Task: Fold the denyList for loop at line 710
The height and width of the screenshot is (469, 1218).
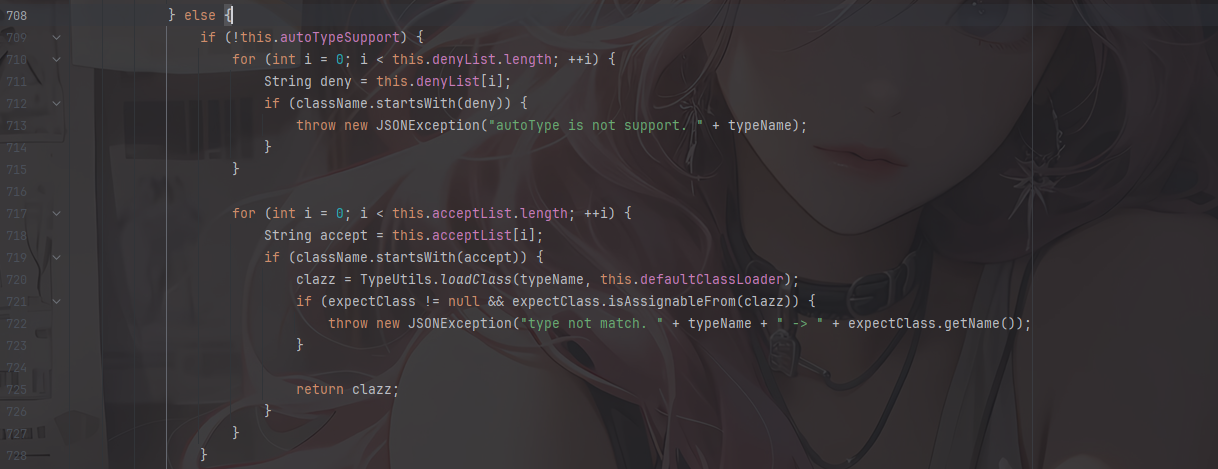Action: (56, 60)
